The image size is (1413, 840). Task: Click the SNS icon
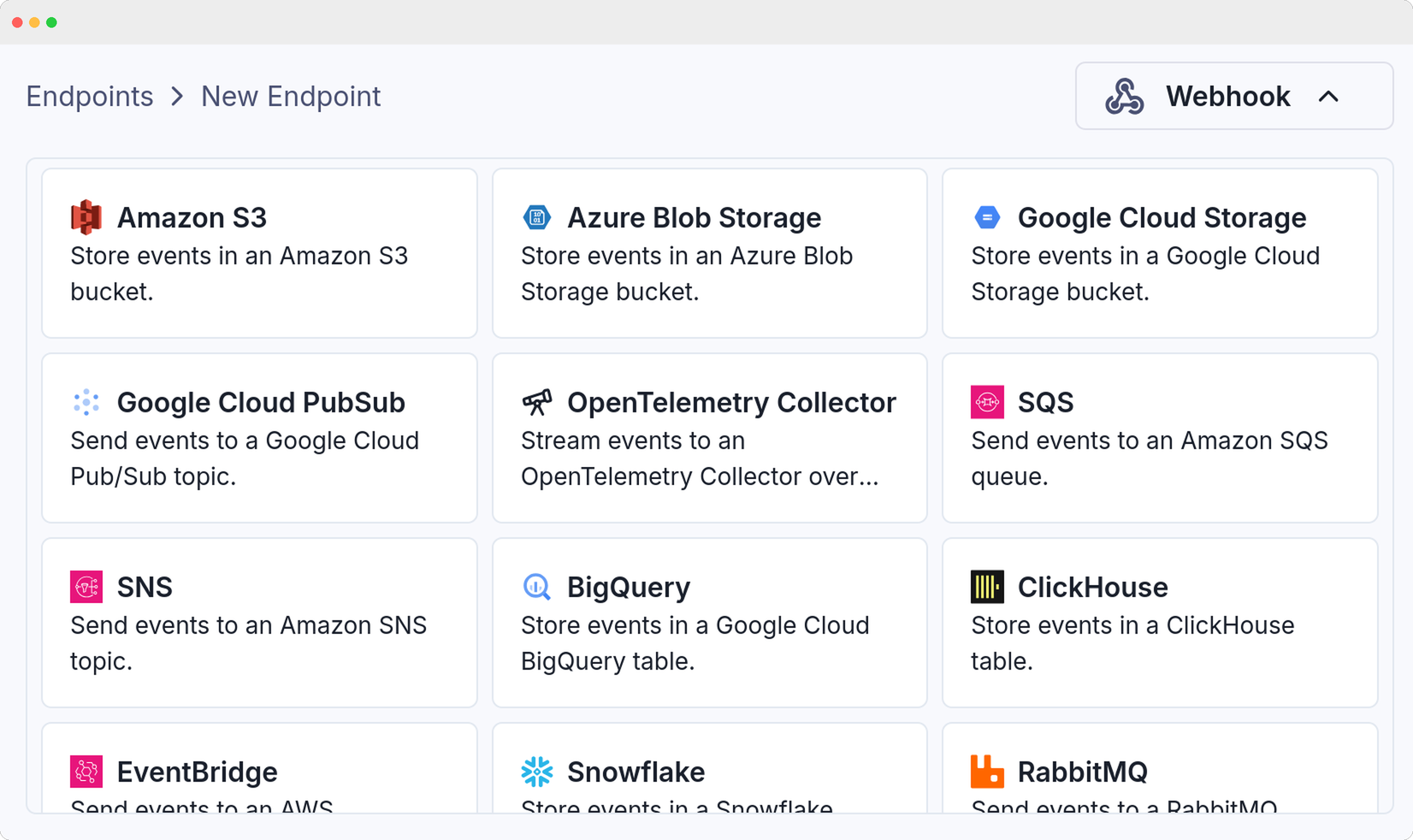point(86,587)
